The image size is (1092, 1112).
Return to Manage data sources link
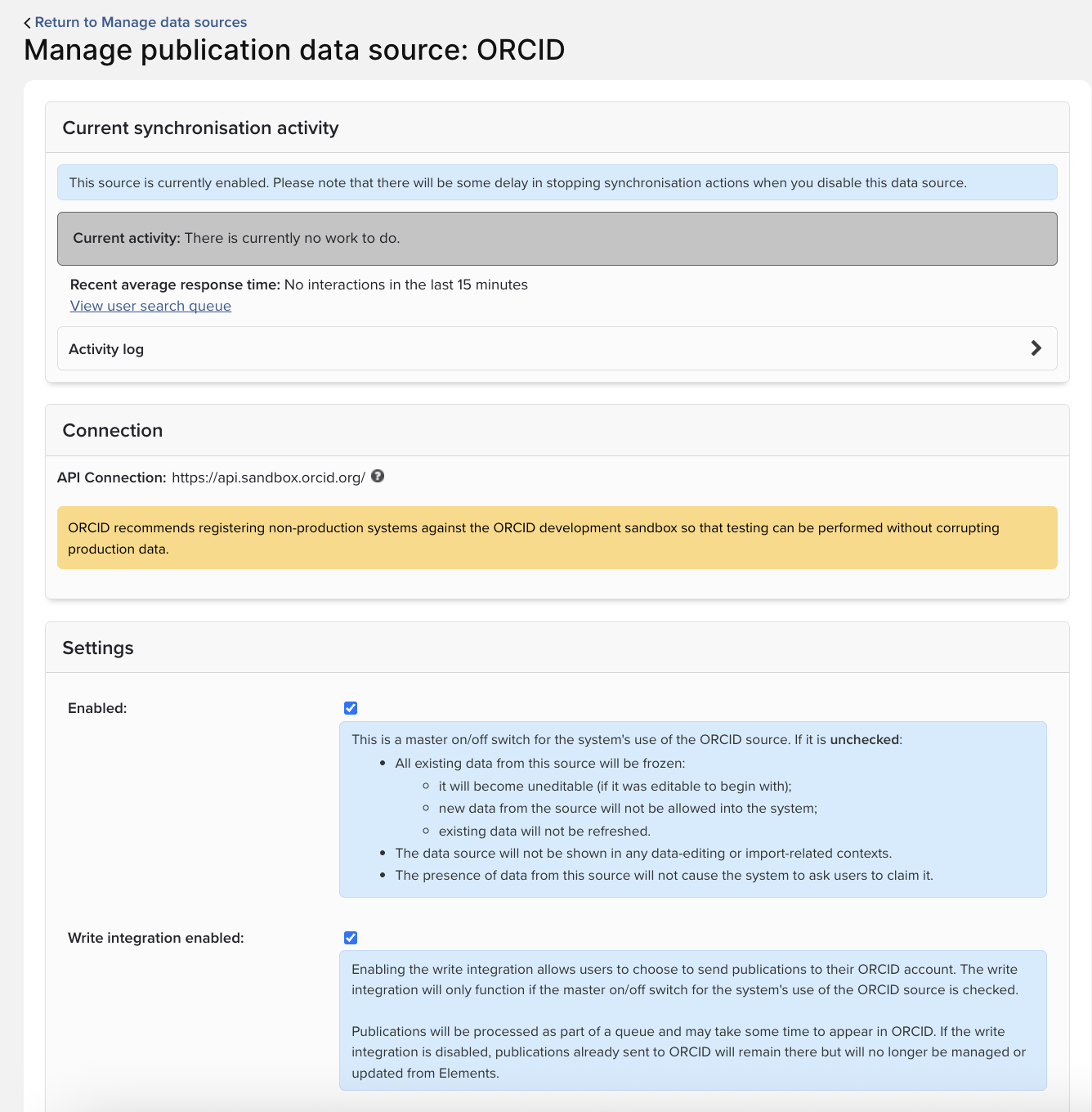(x=141, y=22)
